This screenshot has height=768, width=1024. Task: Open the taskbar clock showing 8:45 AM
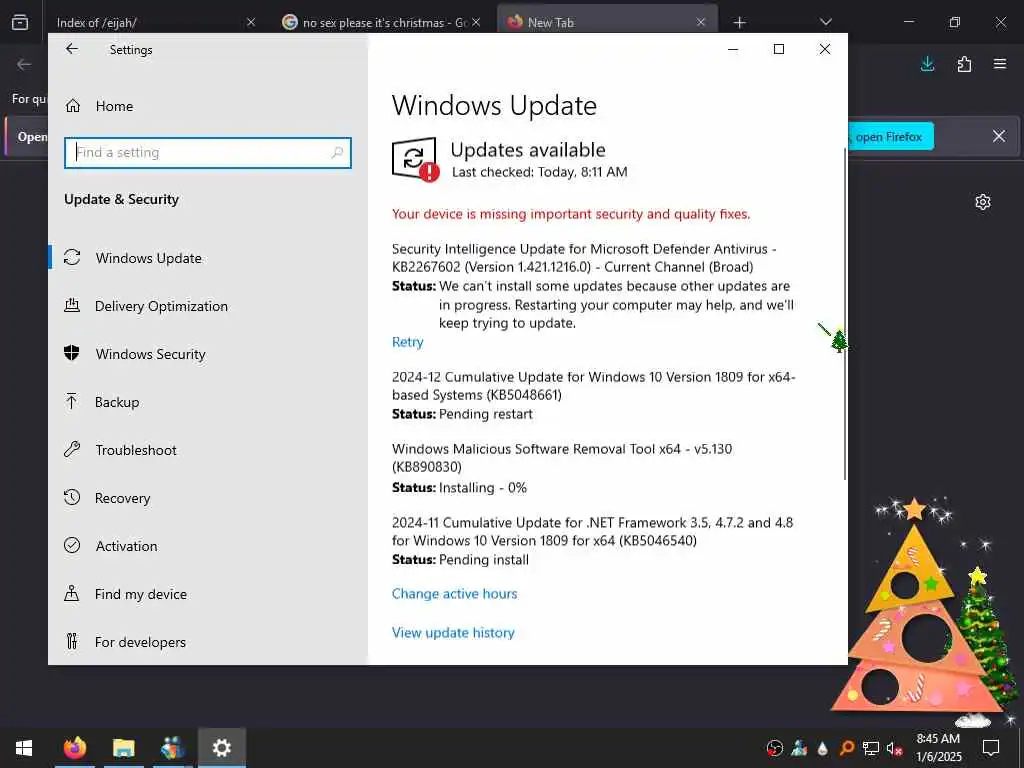(x=938, y=748)
